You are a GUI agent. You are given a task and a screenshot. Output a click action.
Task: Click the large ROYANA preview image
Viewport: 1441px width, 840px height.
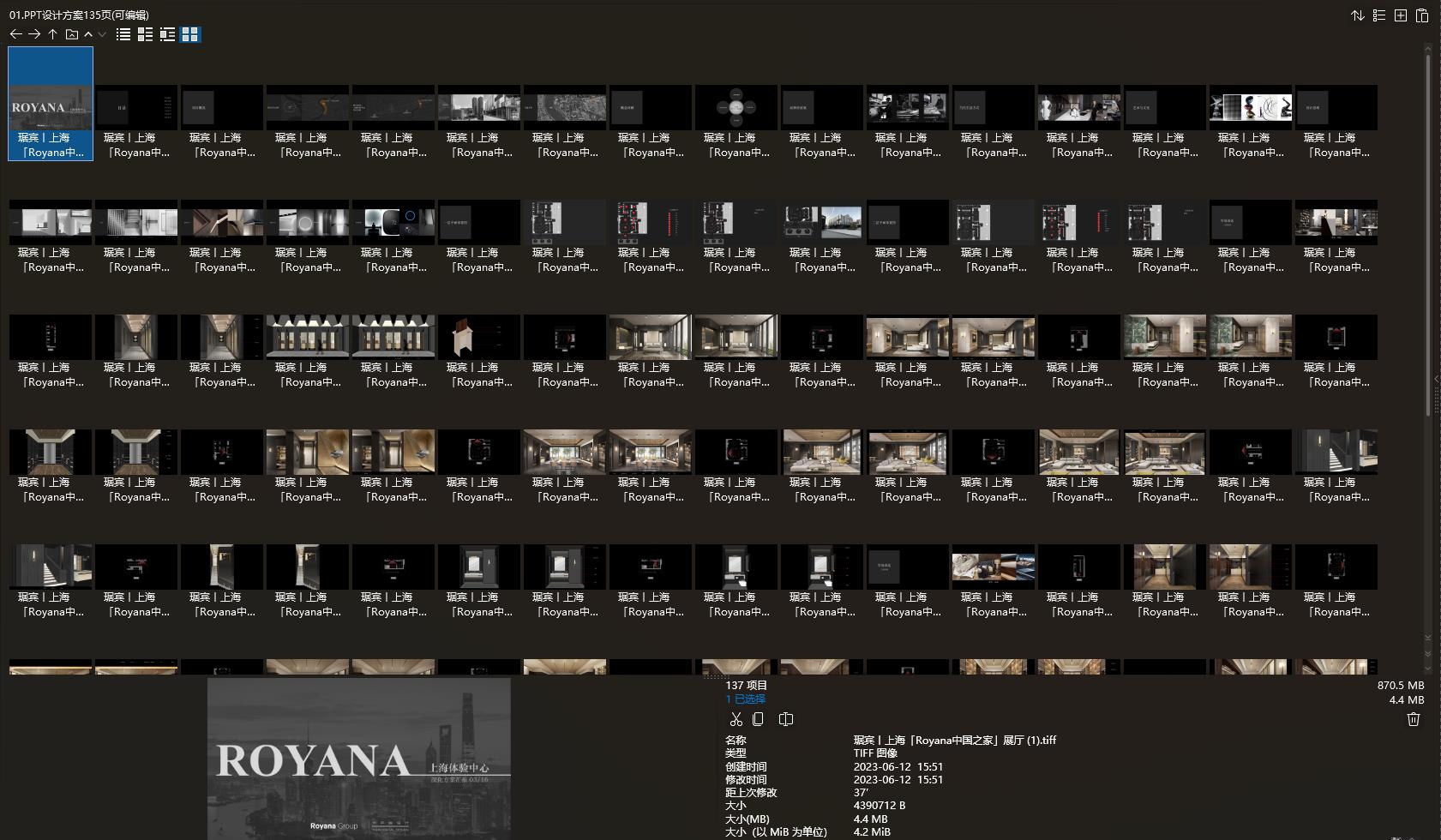coord(358,758)
